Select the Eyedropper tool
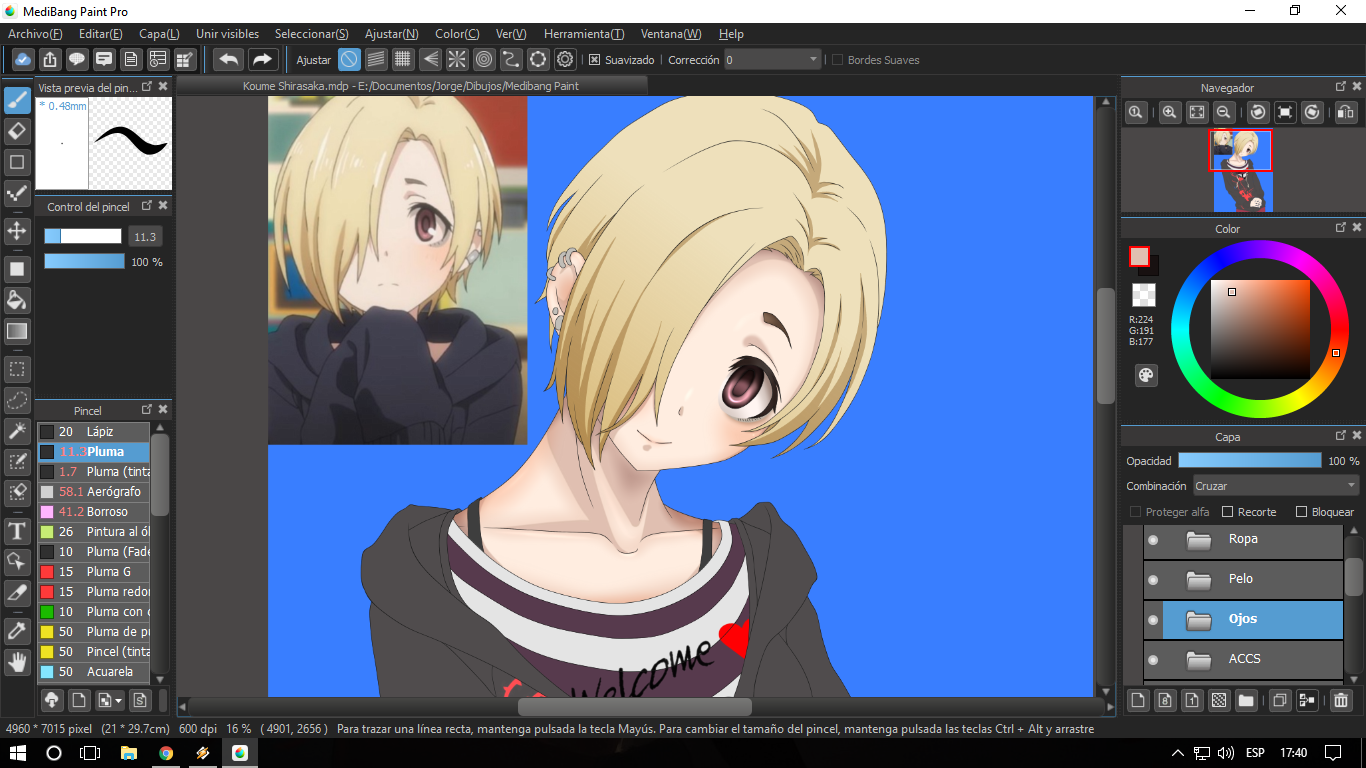This screenshot has width=1366, height=768. click(x=17, y=631)
